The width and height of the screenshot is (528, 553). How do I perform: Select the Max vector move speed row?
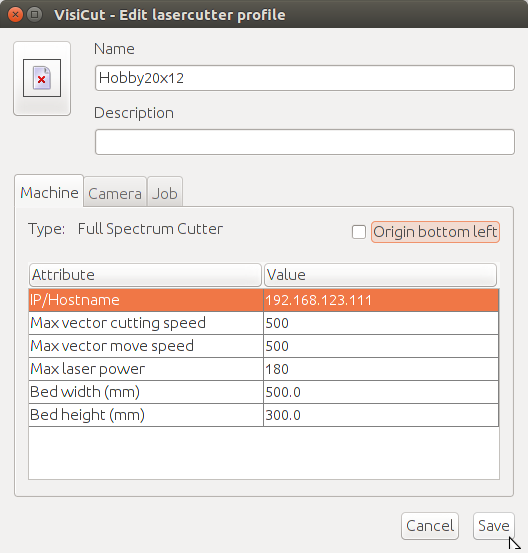[x=263, y=346]
